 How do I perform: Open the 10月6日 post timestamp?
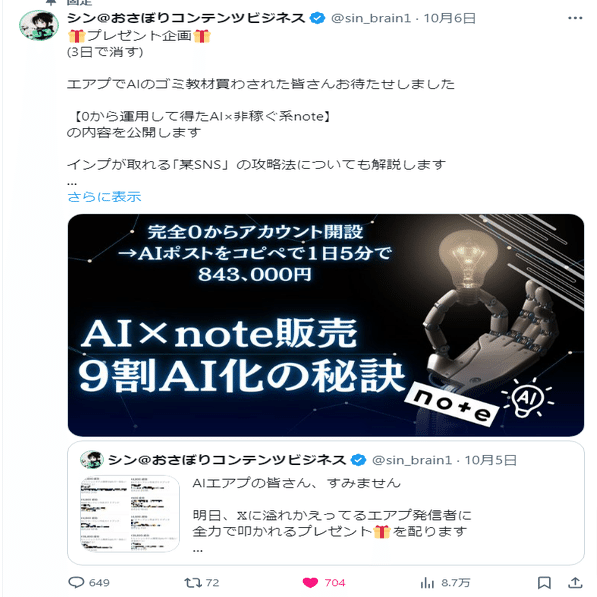point(449,18)
